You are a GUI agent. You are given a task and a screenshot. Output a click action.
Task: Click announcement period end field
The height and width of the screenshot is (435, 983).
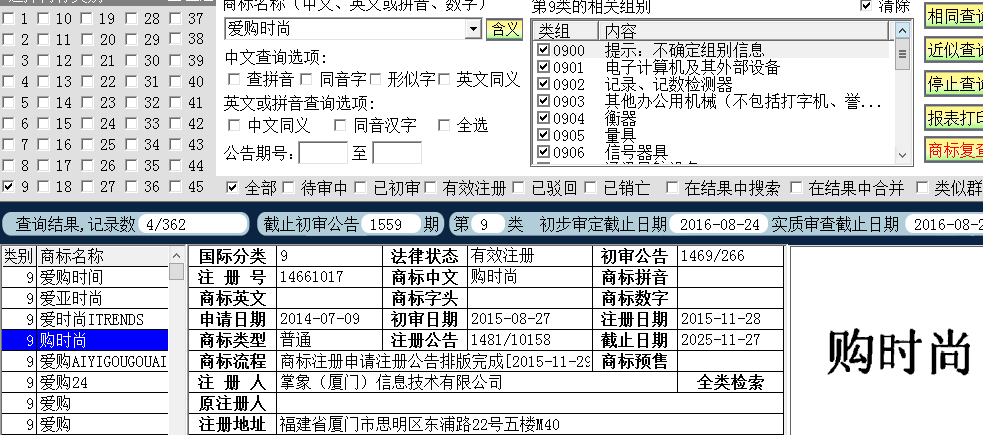click(x=397, y=153)
